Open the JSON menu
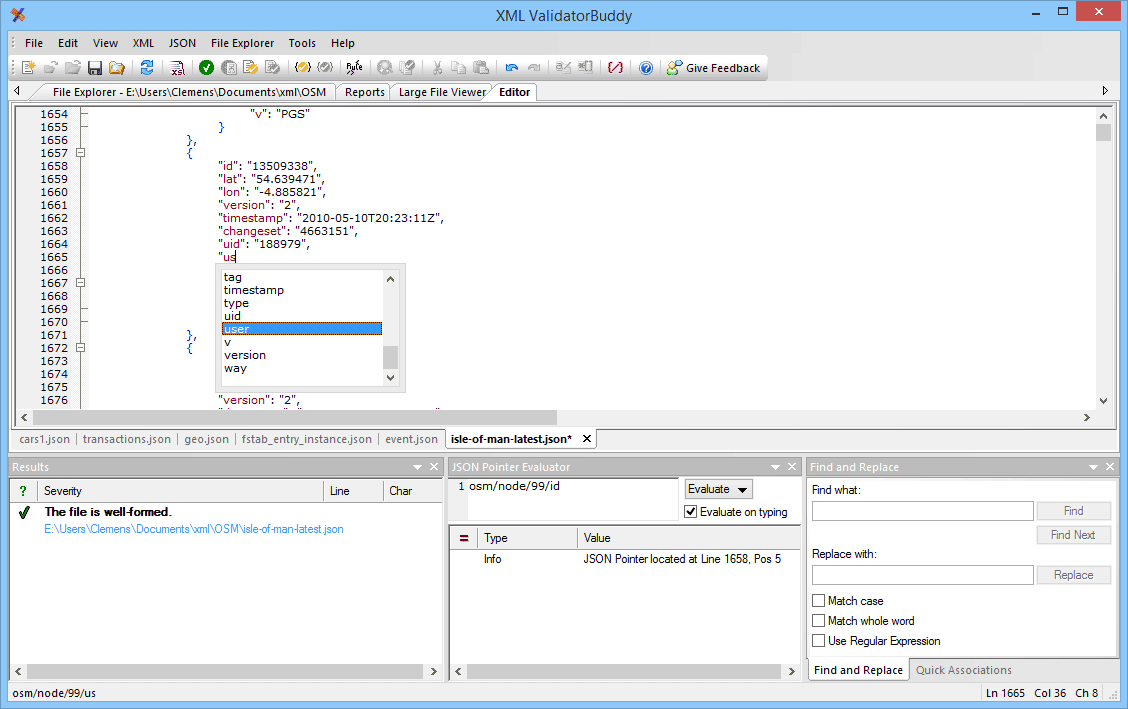This screenshot has height=709, width=1128. [182, 43]
